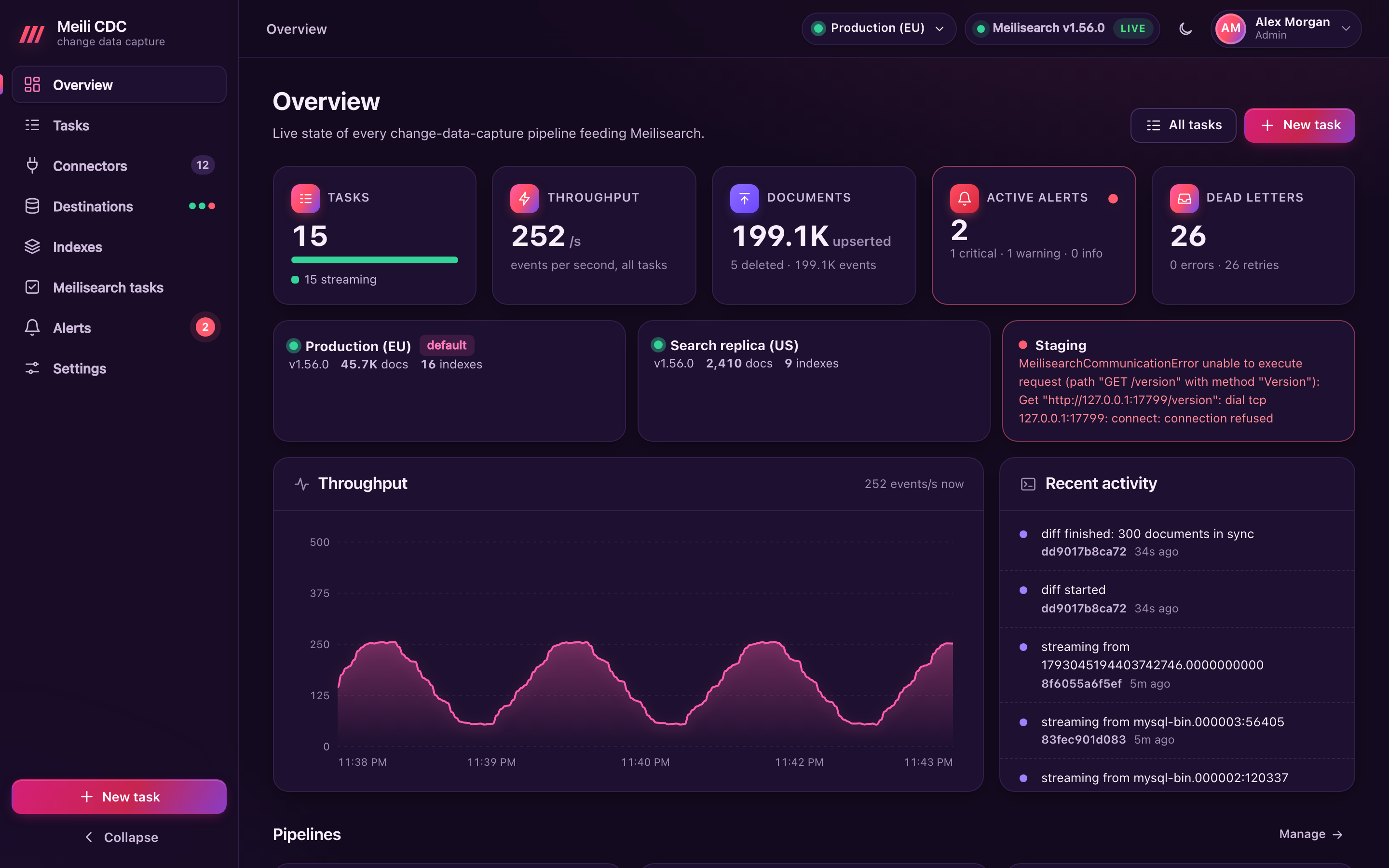The height and width of the screenshot is (868, 1389).
Task: Click the Indexes layers icon
Action: (x=32, y=247)
